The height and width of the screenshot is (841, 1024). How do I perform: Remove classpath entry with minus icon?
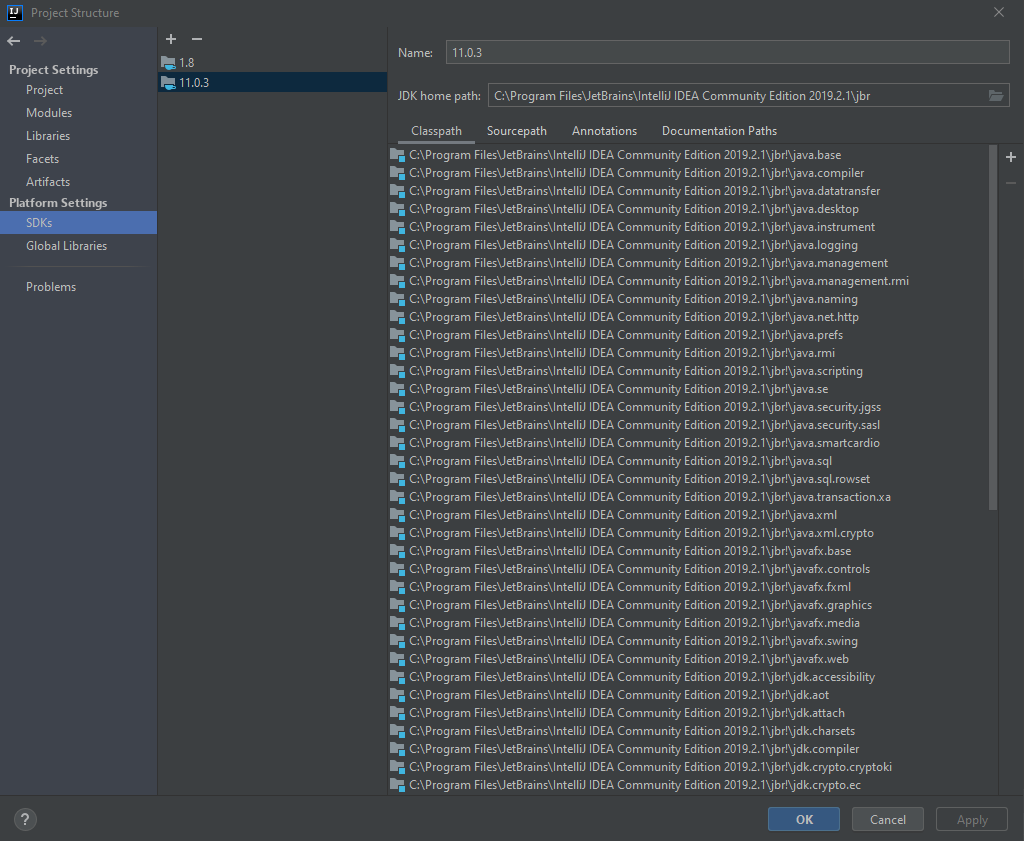point(1011,183)
